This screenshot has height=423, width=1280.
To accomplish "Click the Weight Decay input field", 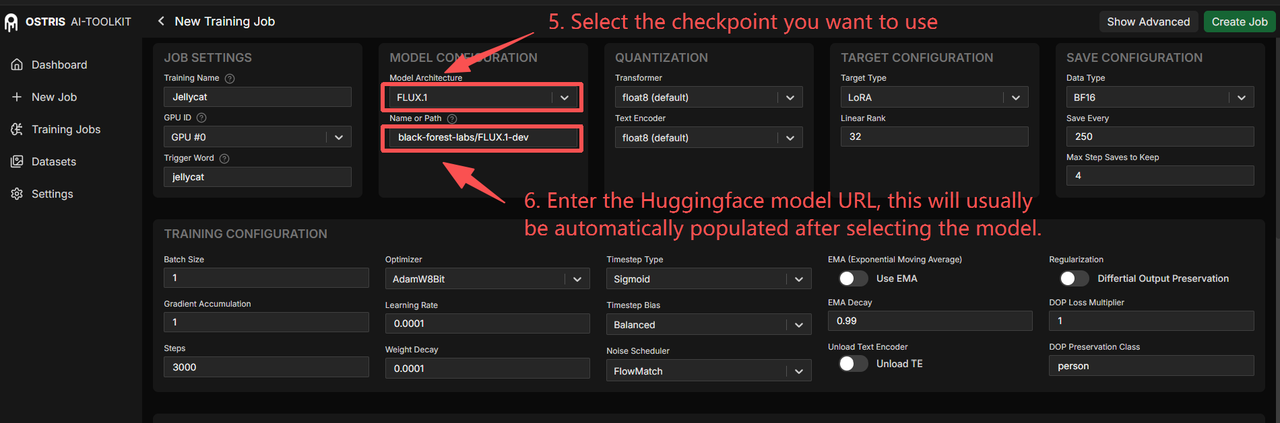I will [x=485, y=369].
